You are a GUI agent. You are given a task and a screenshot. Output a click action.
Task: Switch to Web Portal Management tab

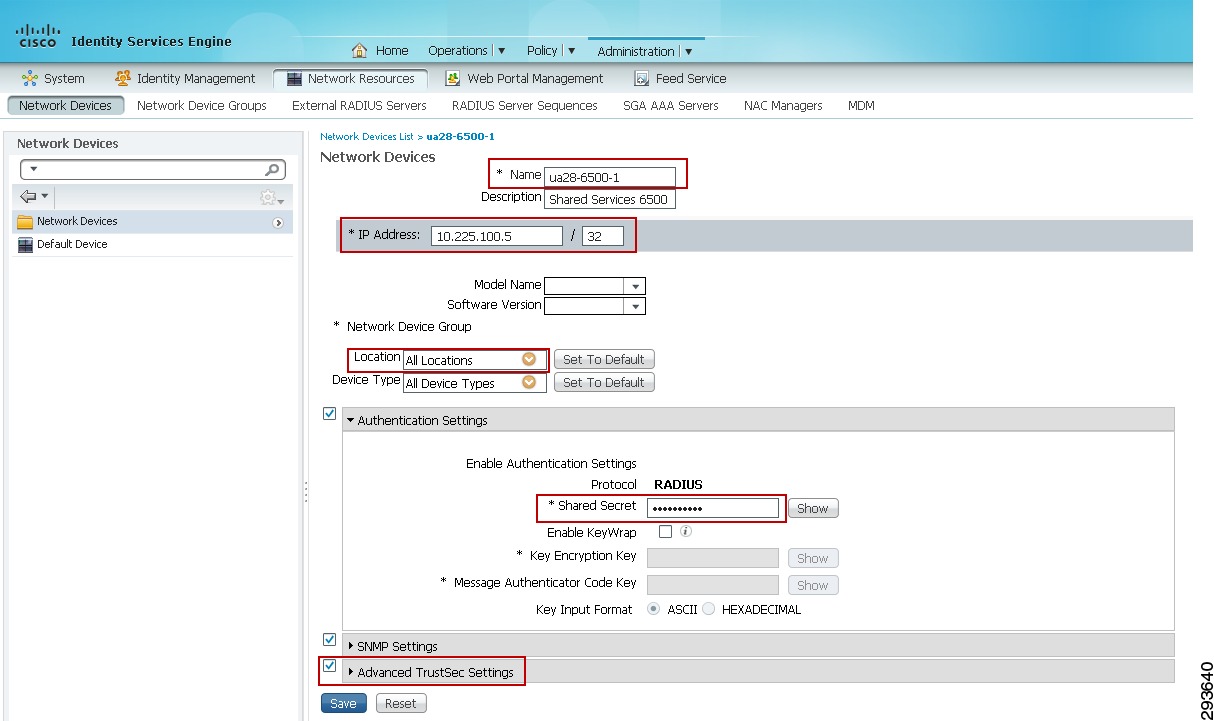click(524, 78)
